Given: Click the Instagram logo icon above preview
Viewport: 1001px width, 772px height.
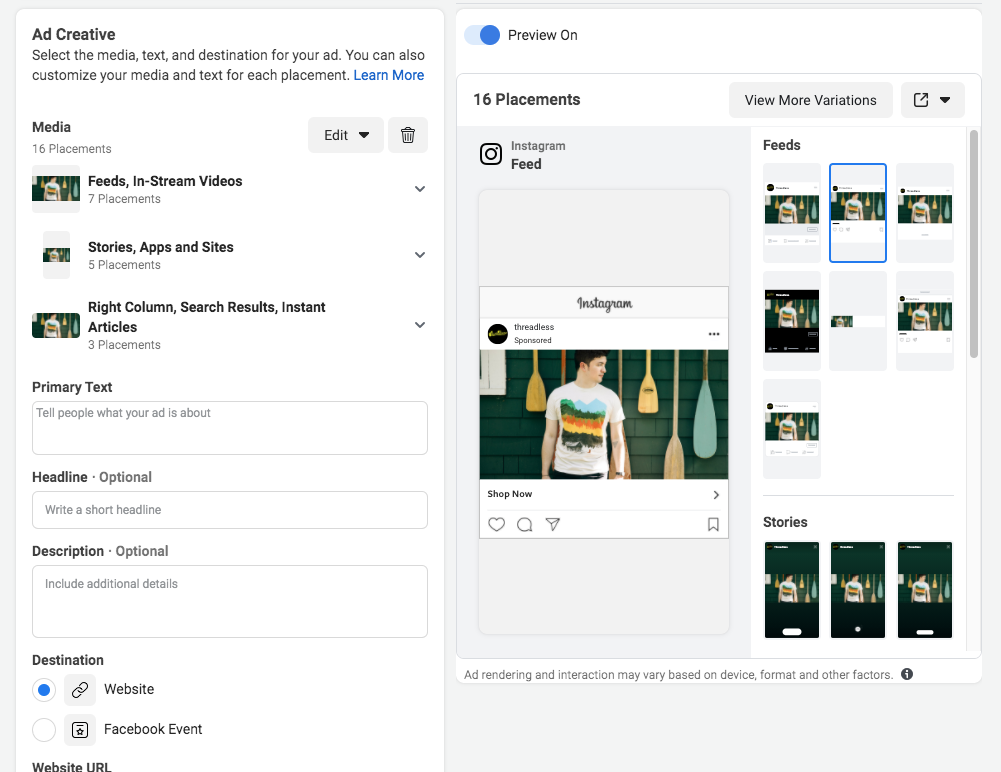Looking at the screenshot, I should [x=491, y=154].
